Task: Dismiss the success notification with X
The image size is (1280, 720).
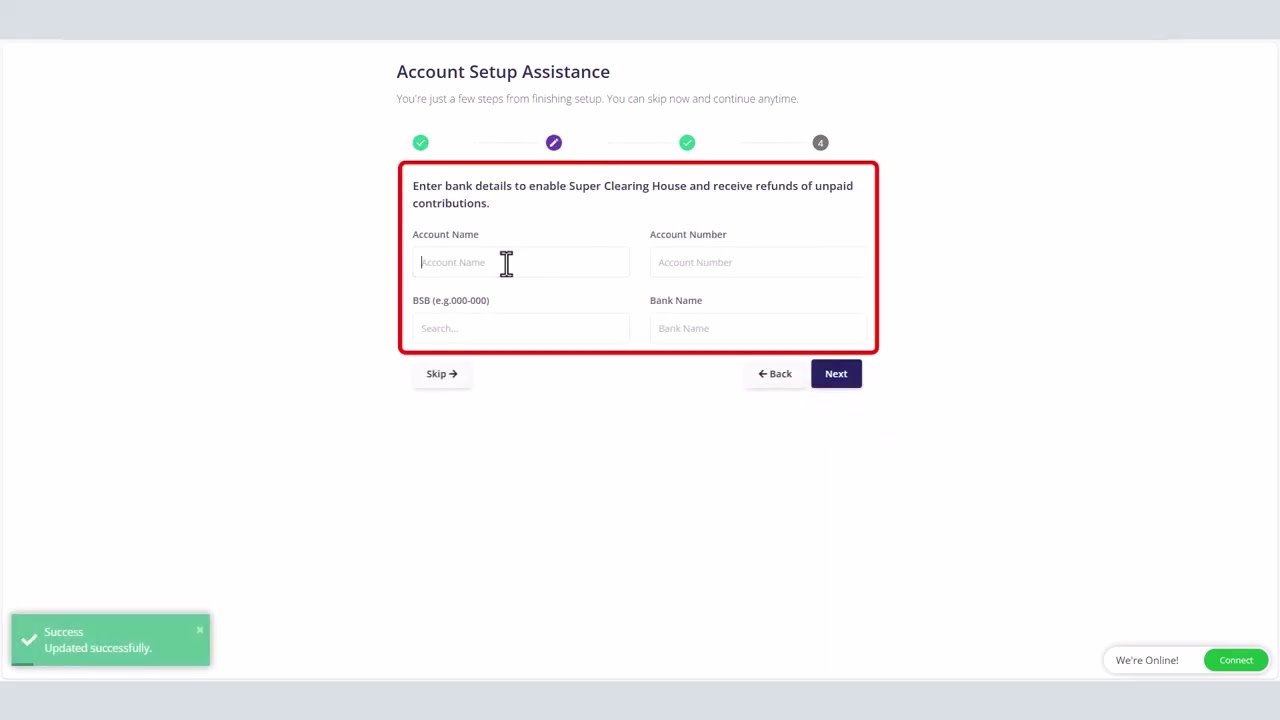Action: [200, 630]
